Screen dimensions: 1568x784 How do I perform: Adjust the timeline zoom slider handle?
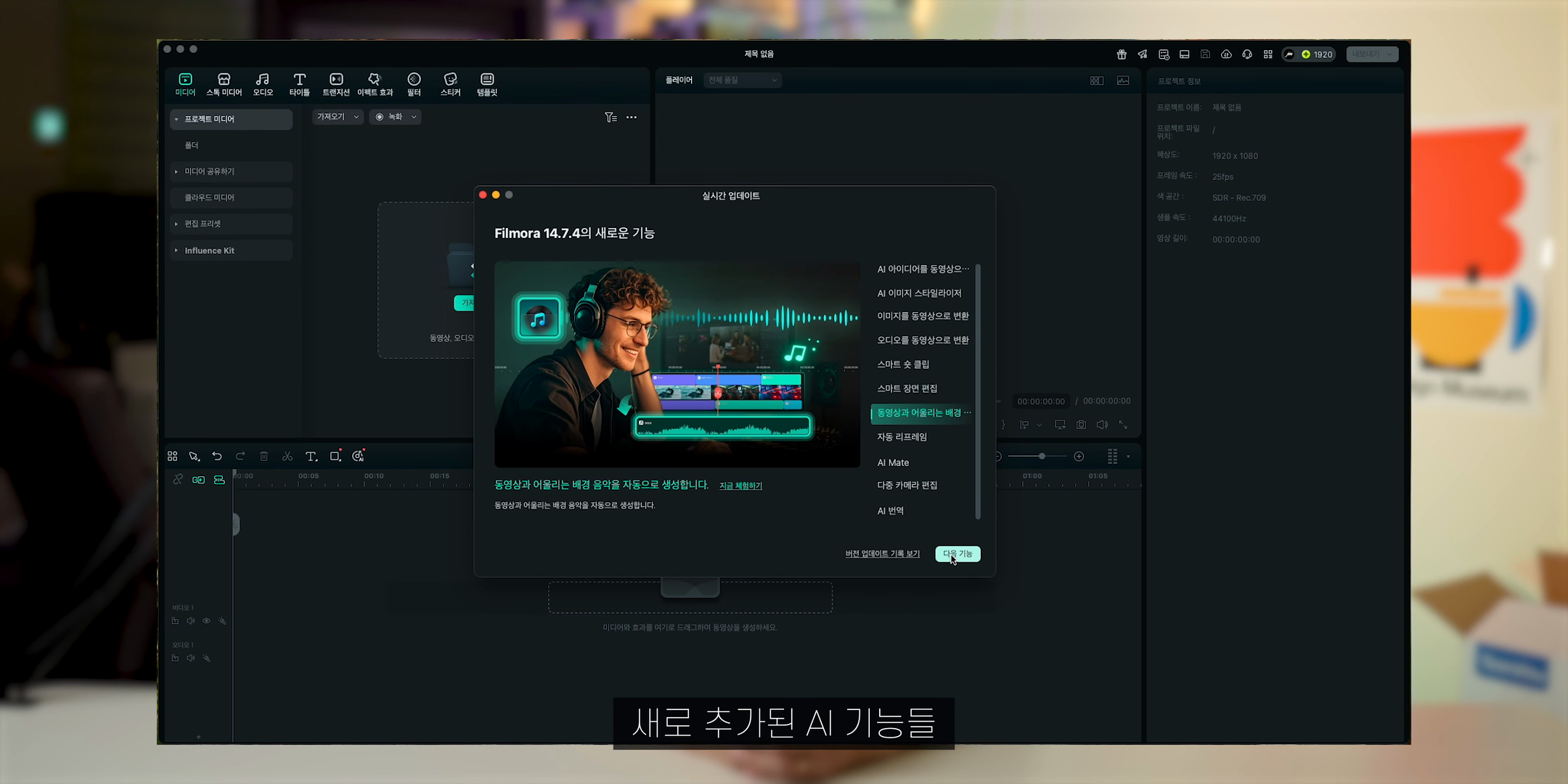click(1042, 456)
